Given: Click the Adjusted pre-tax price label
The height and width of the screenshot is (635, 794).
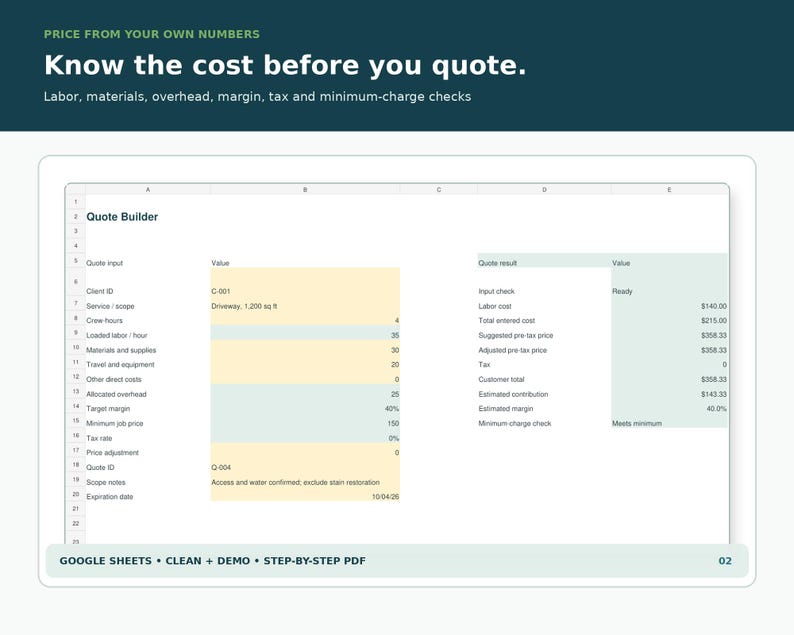Looking at the screenshot, I should (x=512, y=350).
